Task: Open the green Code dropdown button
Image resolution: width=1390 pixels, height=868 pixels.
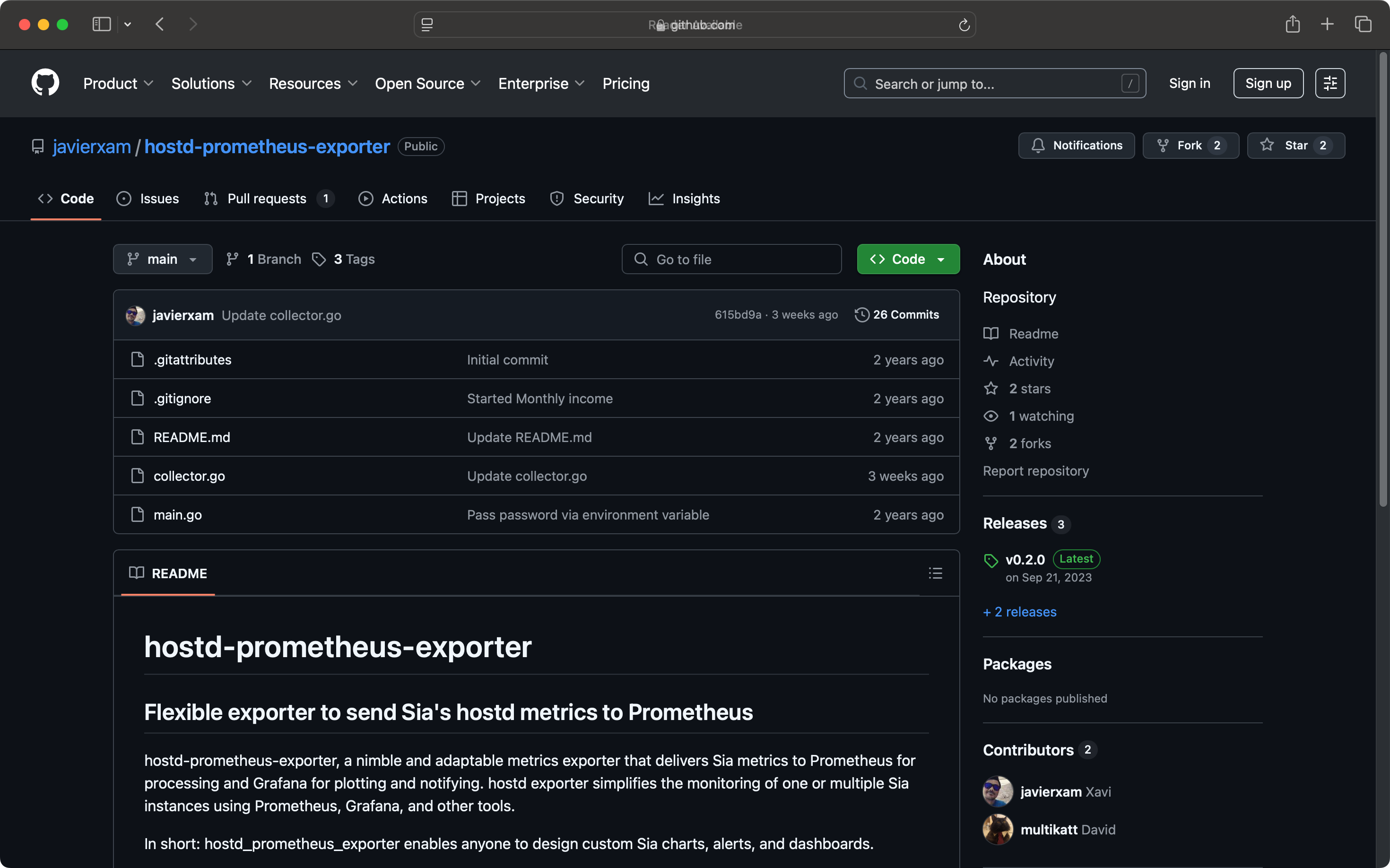Action: [908, 259]
